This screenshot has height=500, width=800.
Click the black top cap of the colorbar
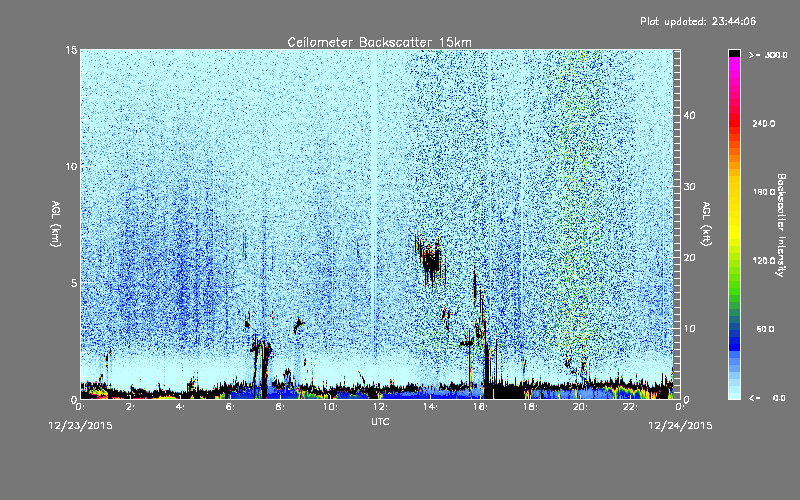(734, 53)
